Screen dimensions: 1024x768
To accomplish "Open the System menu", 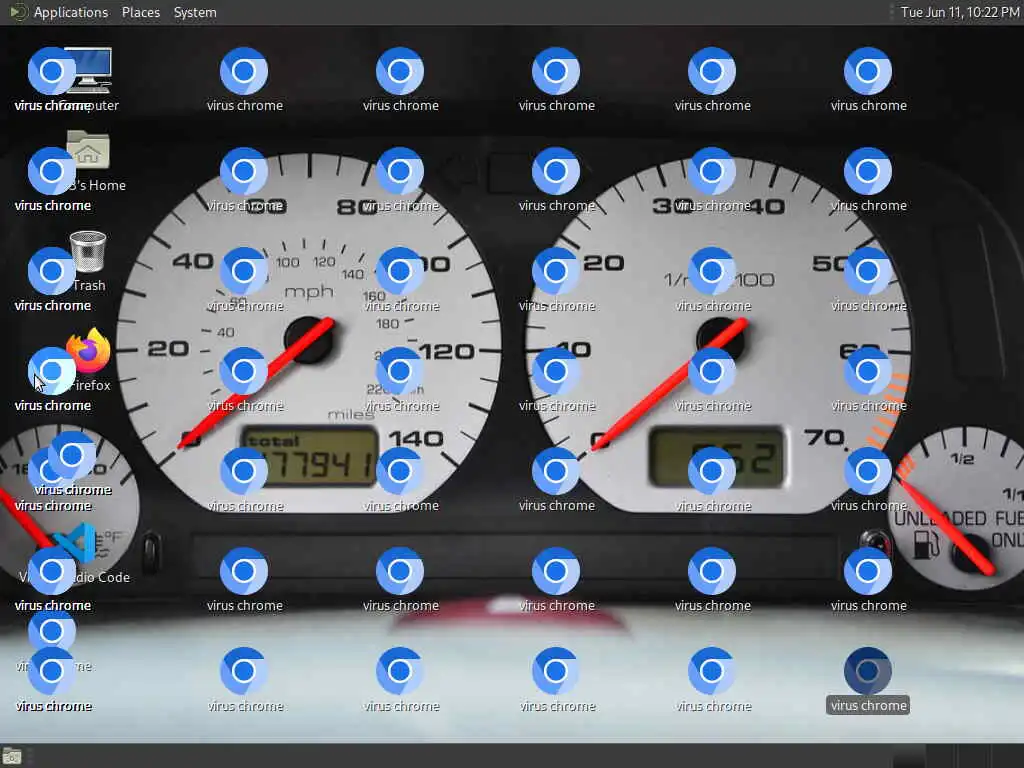I will pyautogui.click(x=195, y=12).
